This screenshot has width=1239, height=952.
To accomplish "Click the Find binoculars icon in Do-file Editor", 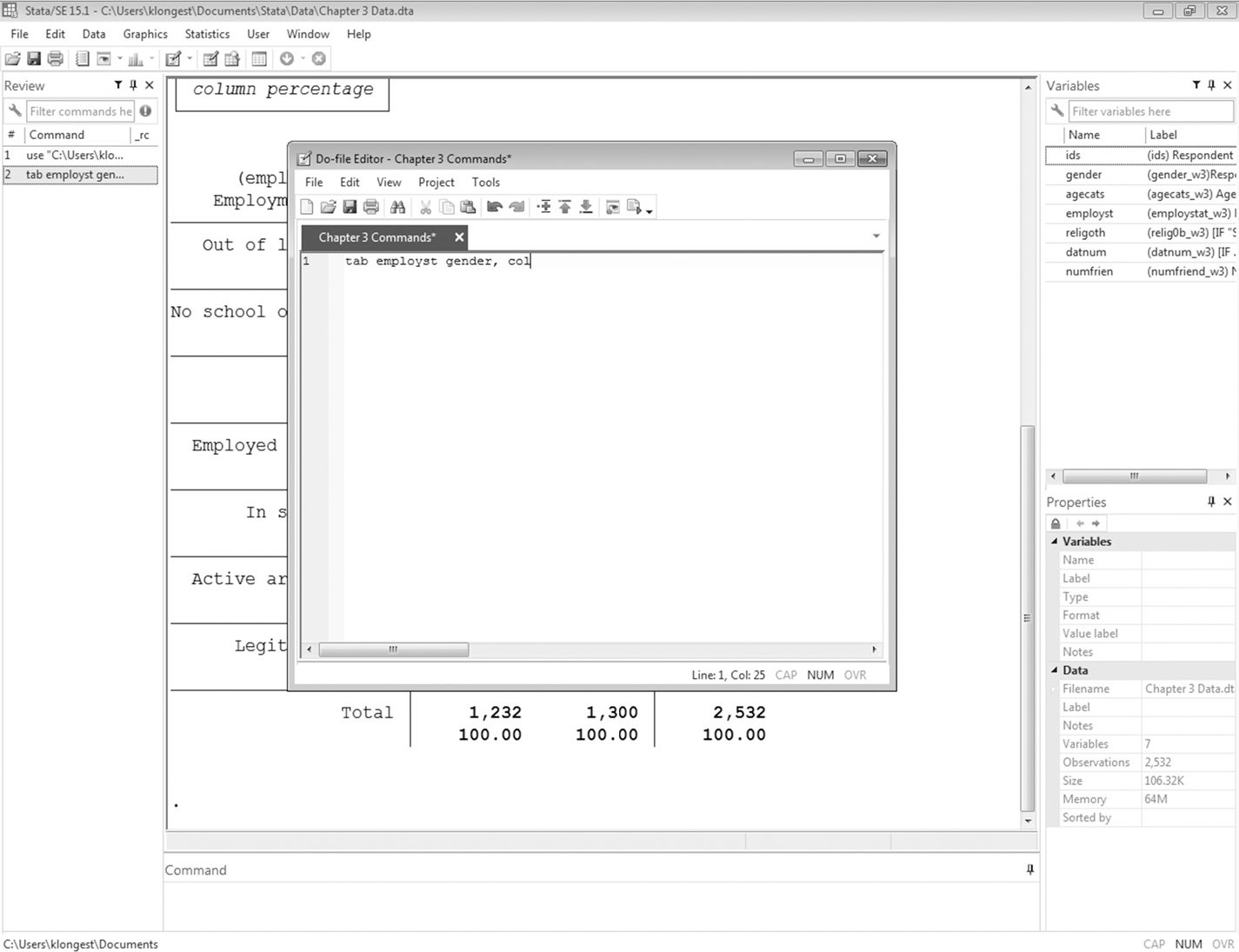I will pyautogui.click(x=397, y=207).
